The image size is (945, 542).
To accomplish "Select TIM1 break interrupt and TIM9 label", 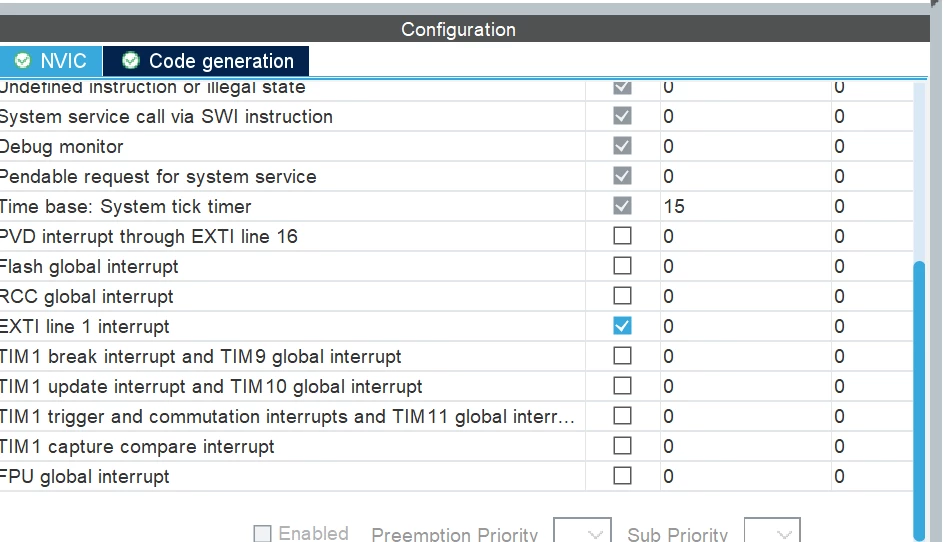I will 201,356.
